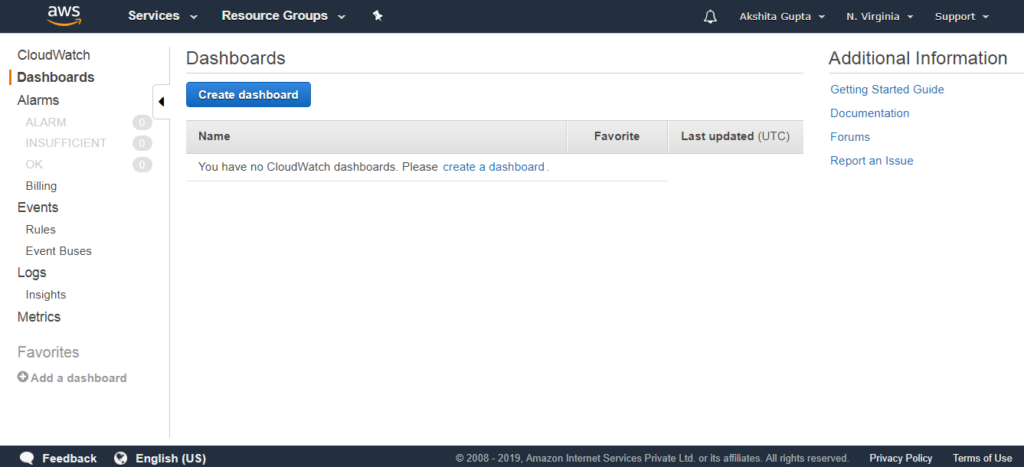Click the INSUFFICIENT count badge
This screenshot has height=467, width=1024.
(142, 143)
